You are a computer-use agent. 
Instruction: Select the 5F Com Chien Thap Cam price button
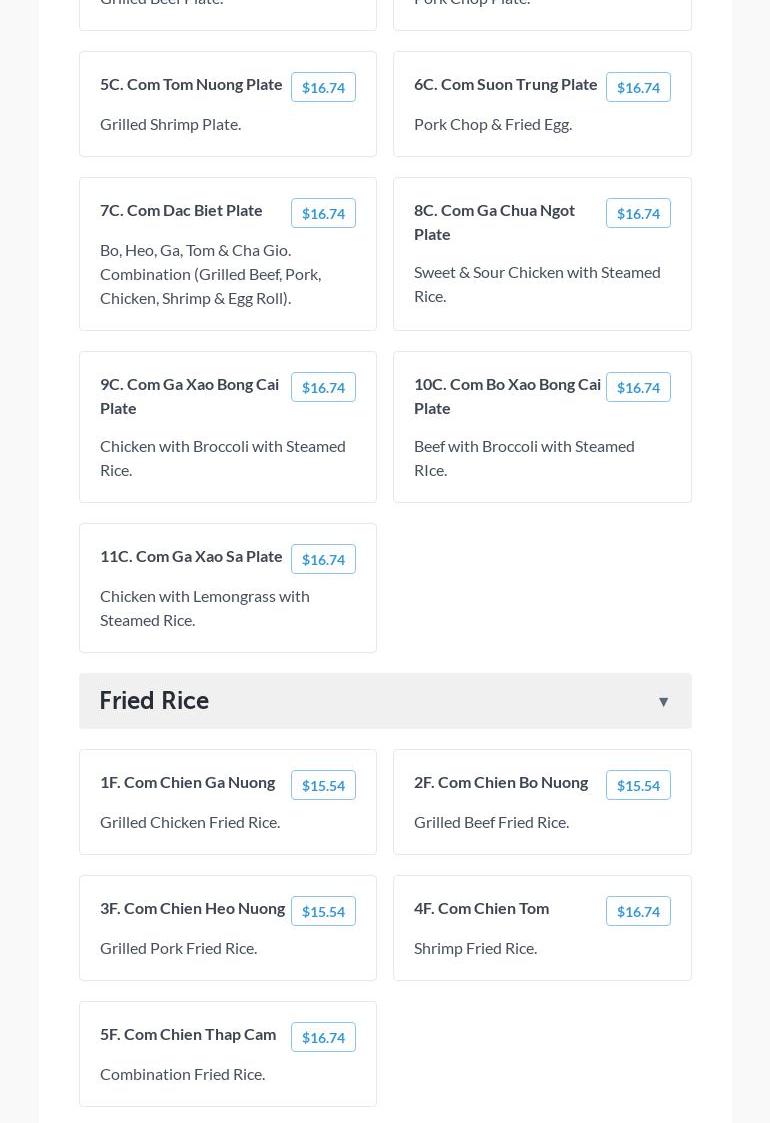[x=323, y=1037]
